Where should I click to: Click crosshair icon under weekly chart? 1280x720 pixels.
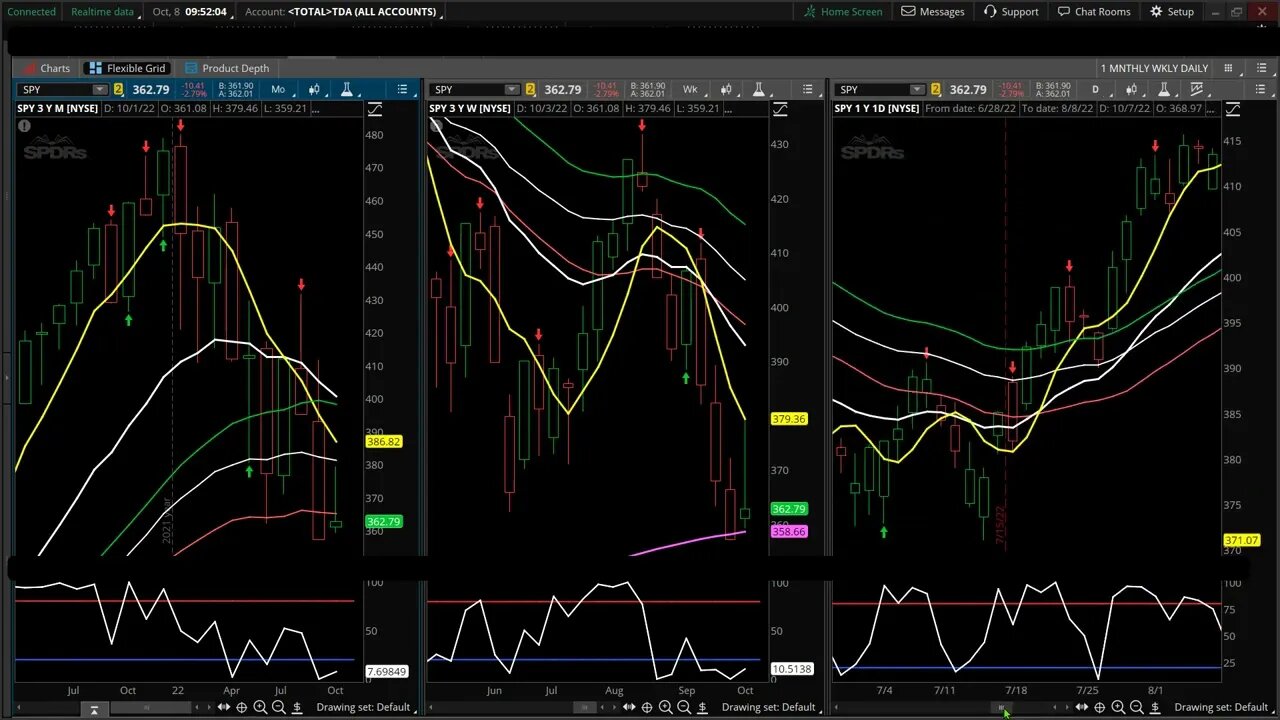[647, 707]
